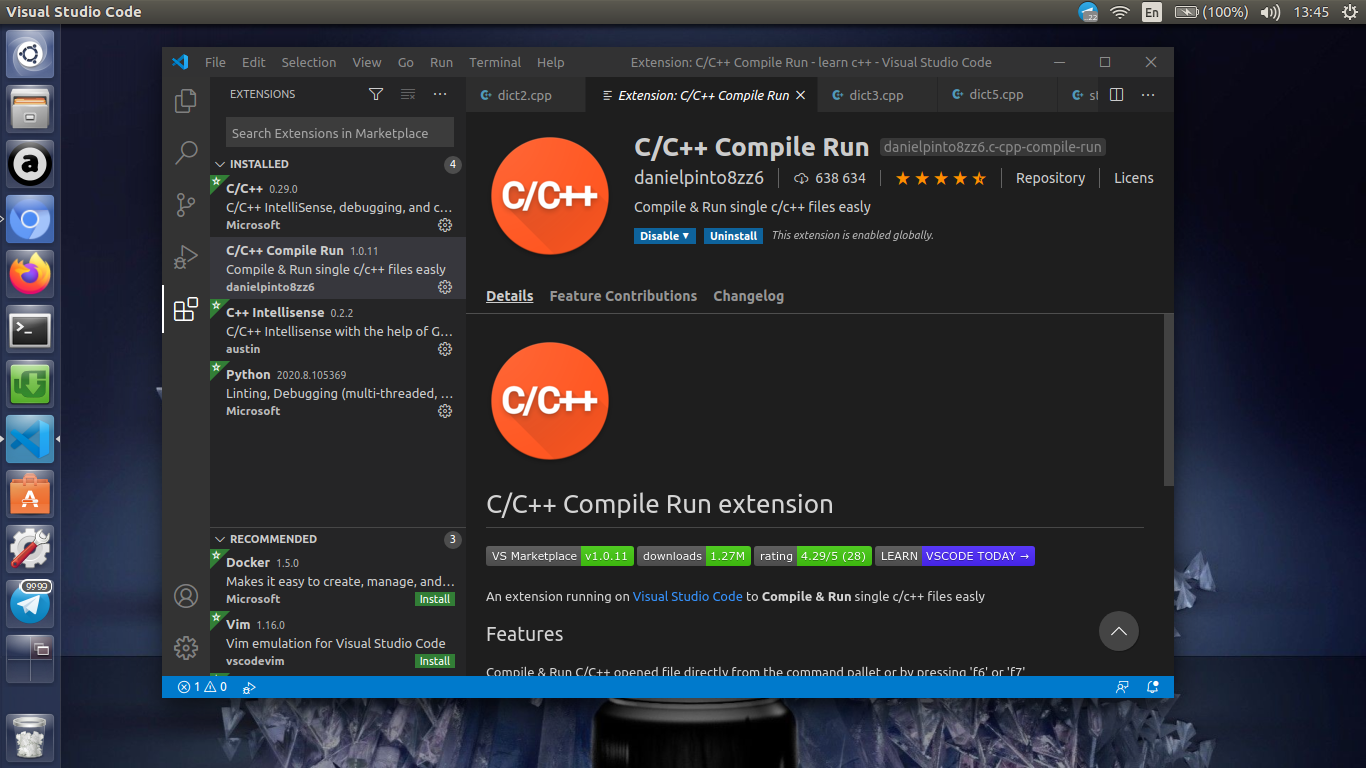
Task: Open the gear for C/C++ extension
Action: point(445,225)
